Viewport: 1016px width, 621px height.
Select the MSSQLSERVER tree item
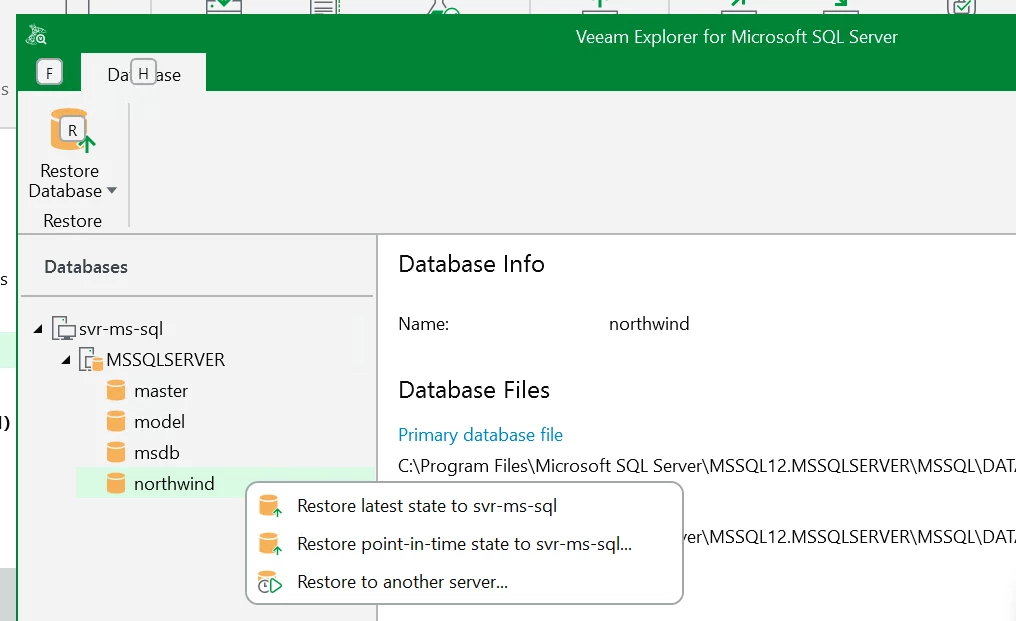[165, 360]
